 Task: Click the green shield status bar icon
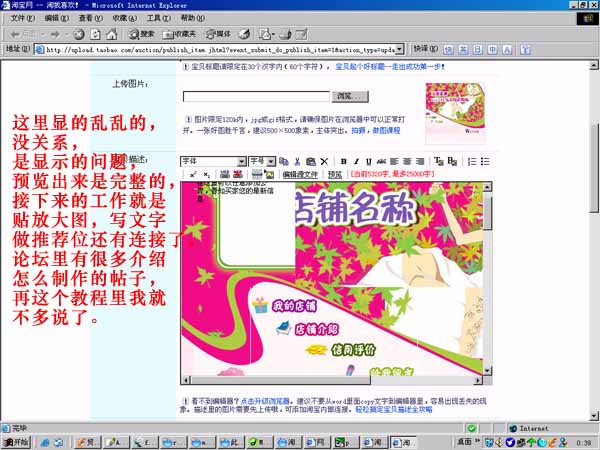pos(472,428)
